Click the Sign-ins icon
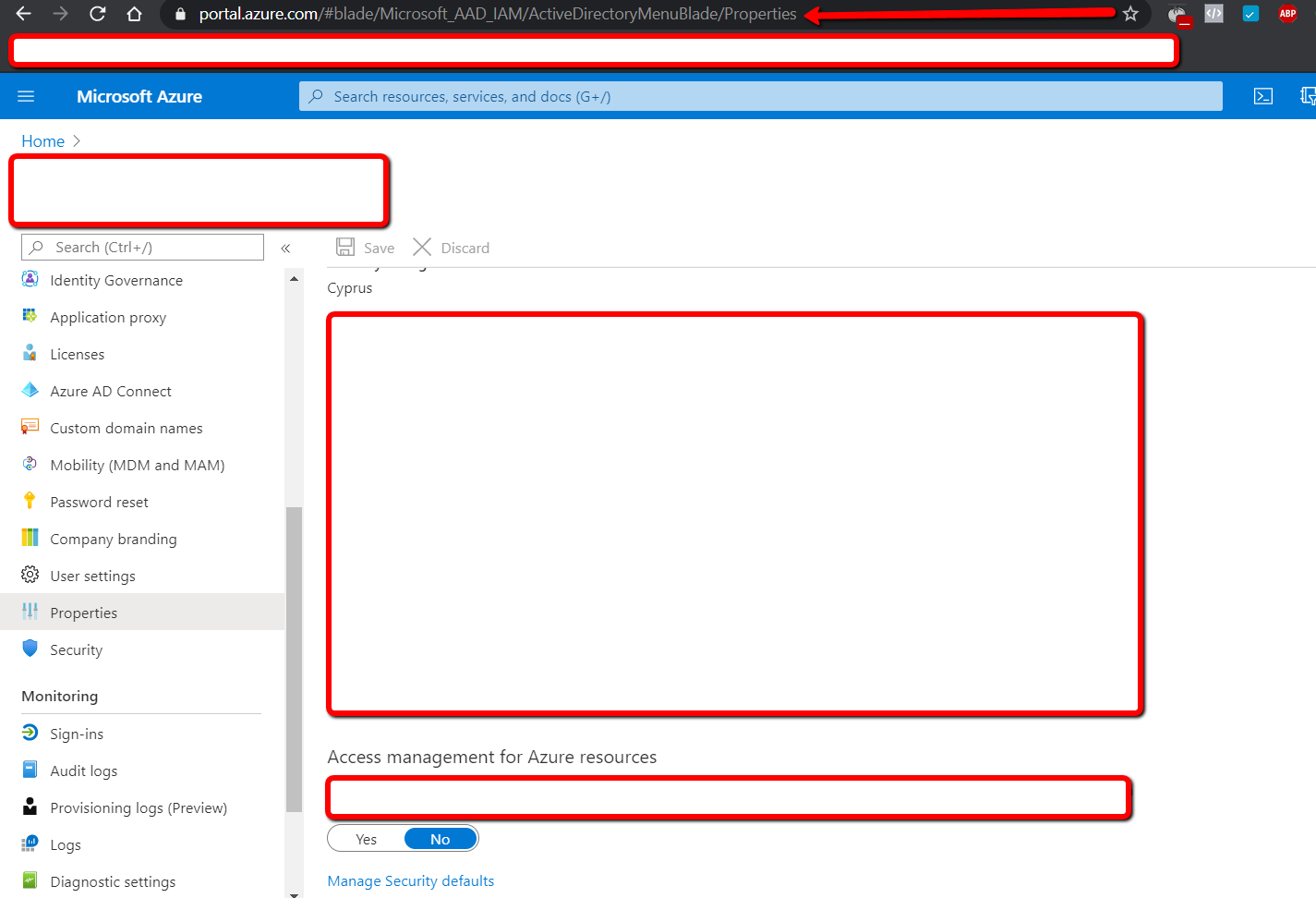The image size is (1316, 898). (x=30, y=733)
